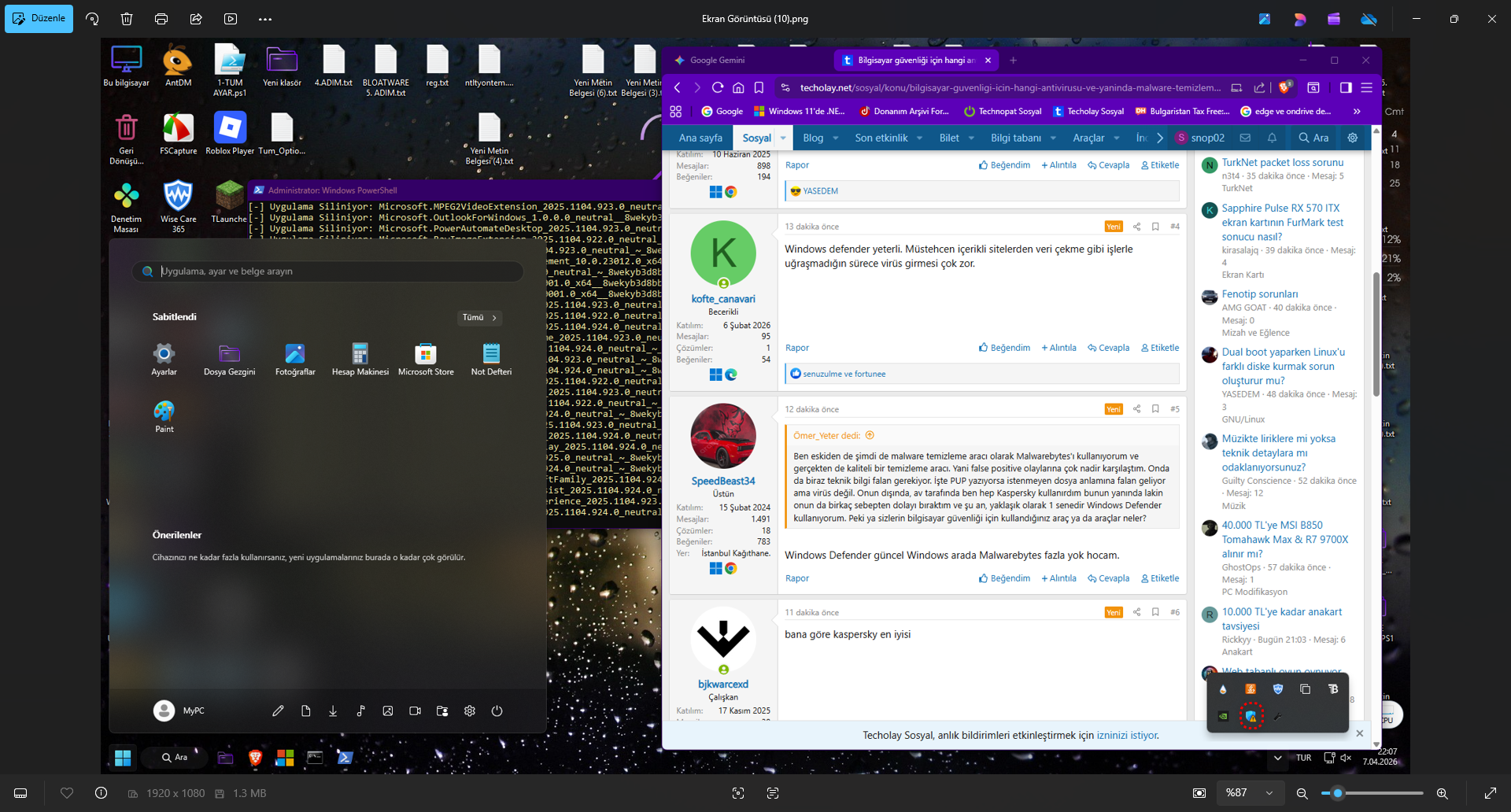Open forum notifications bell icon
The height and width of the screenshot is (812, 1511).
[x=1272, y=138]
